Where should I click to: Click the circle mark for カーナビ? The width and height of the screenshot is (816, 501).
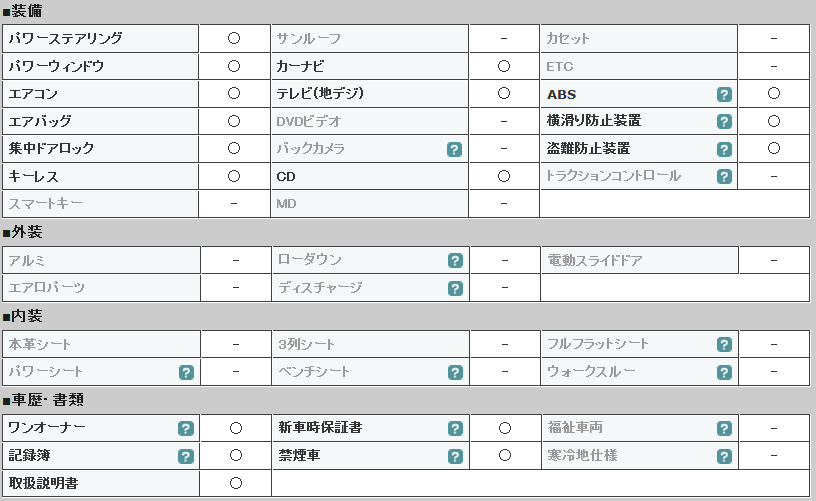[x=504, y=66]
